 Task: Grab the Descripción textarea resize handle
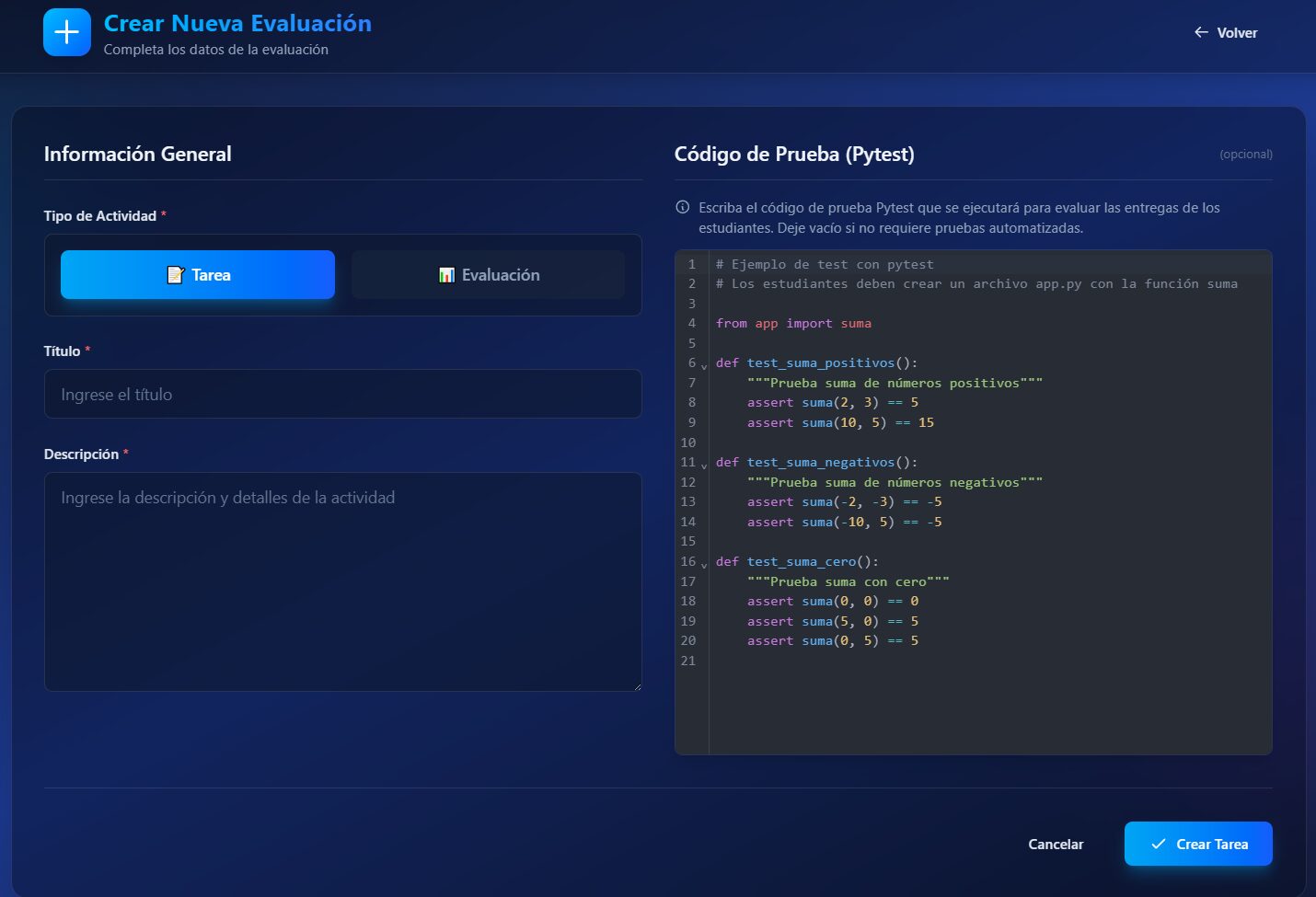click(637, 686)
